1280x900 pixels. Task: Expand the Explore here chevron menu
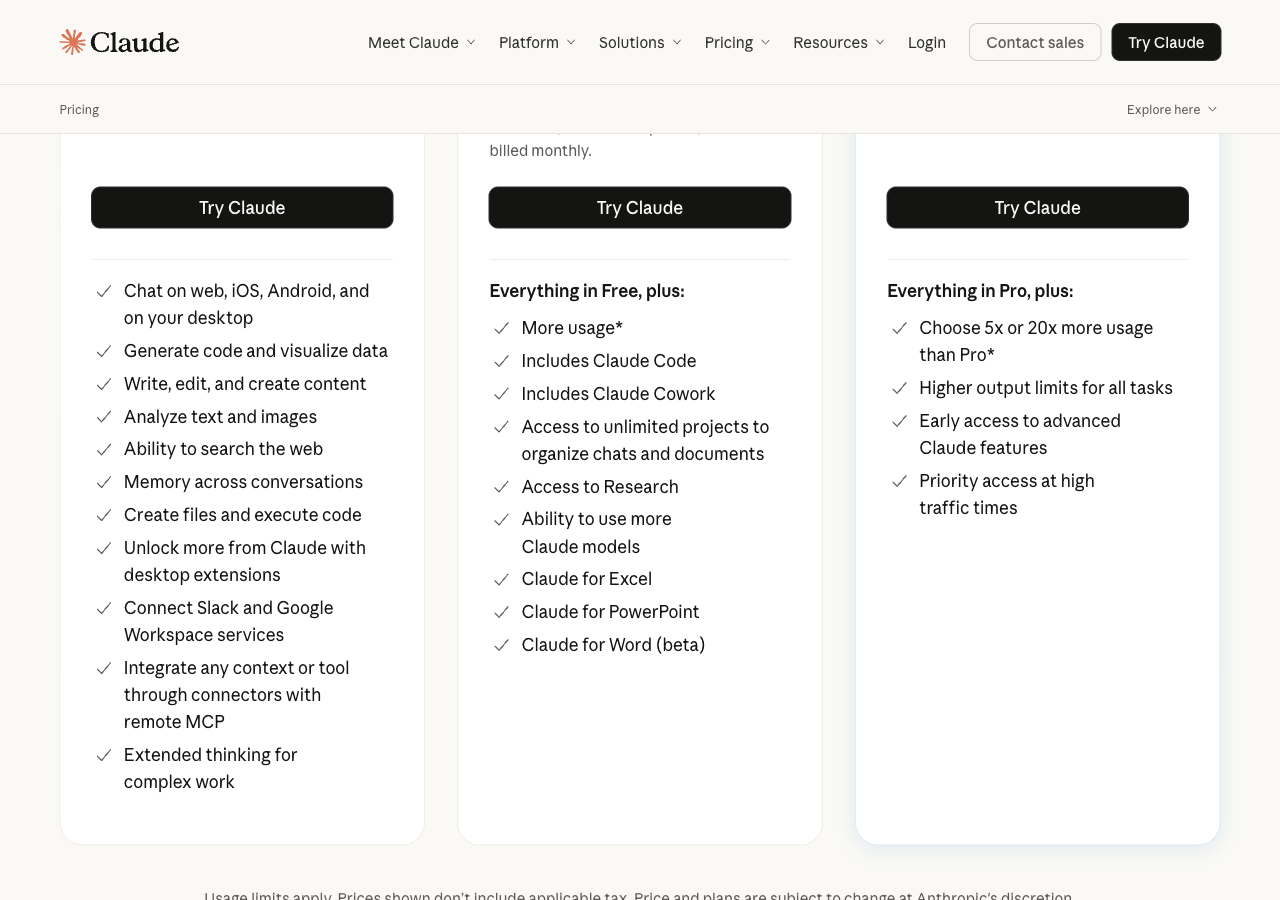(1172, 109)
